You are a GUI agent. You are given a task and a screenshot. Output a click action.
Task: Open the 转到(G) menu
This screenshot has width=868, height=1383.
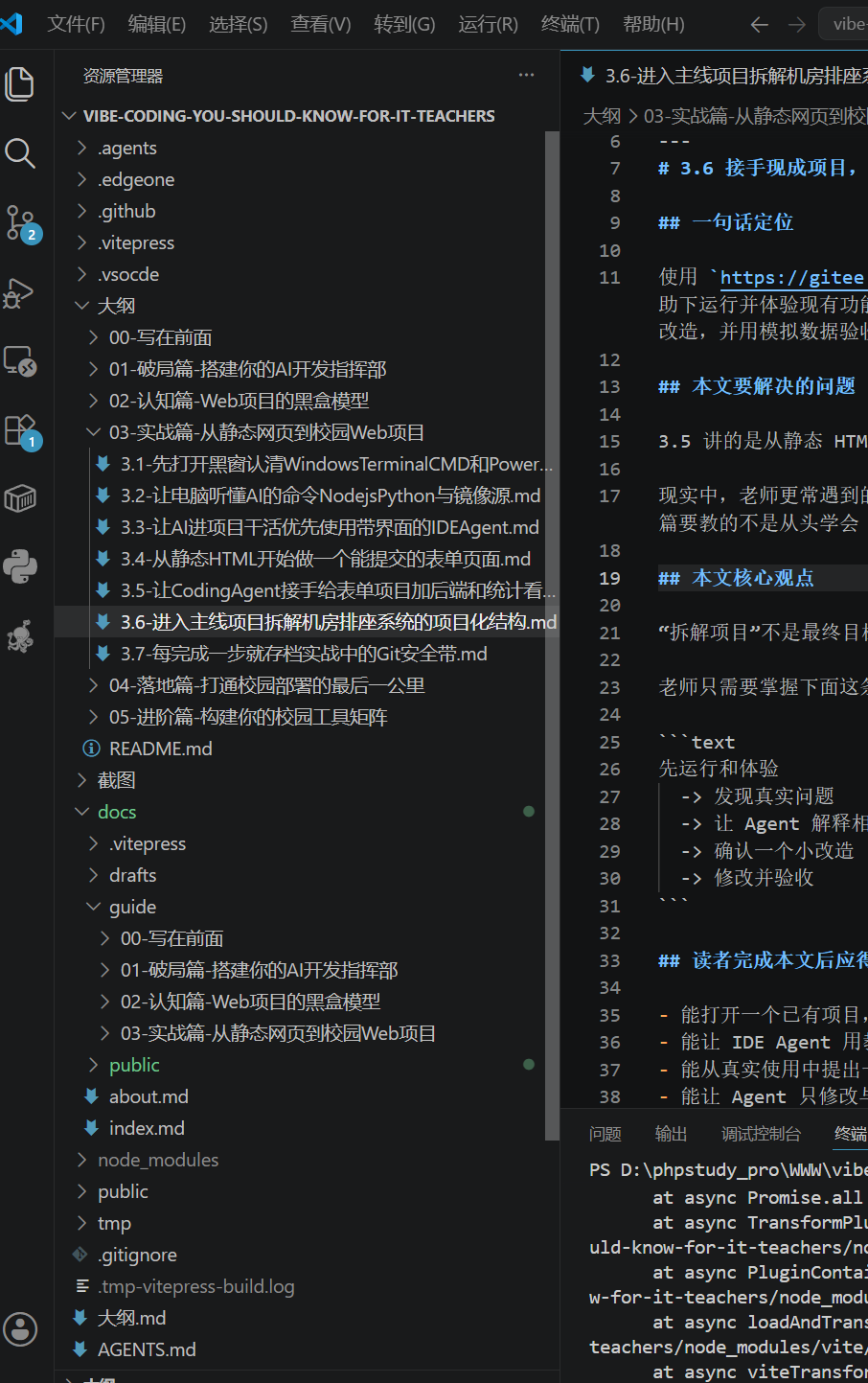pyautogui.click(x=404, y=24)
